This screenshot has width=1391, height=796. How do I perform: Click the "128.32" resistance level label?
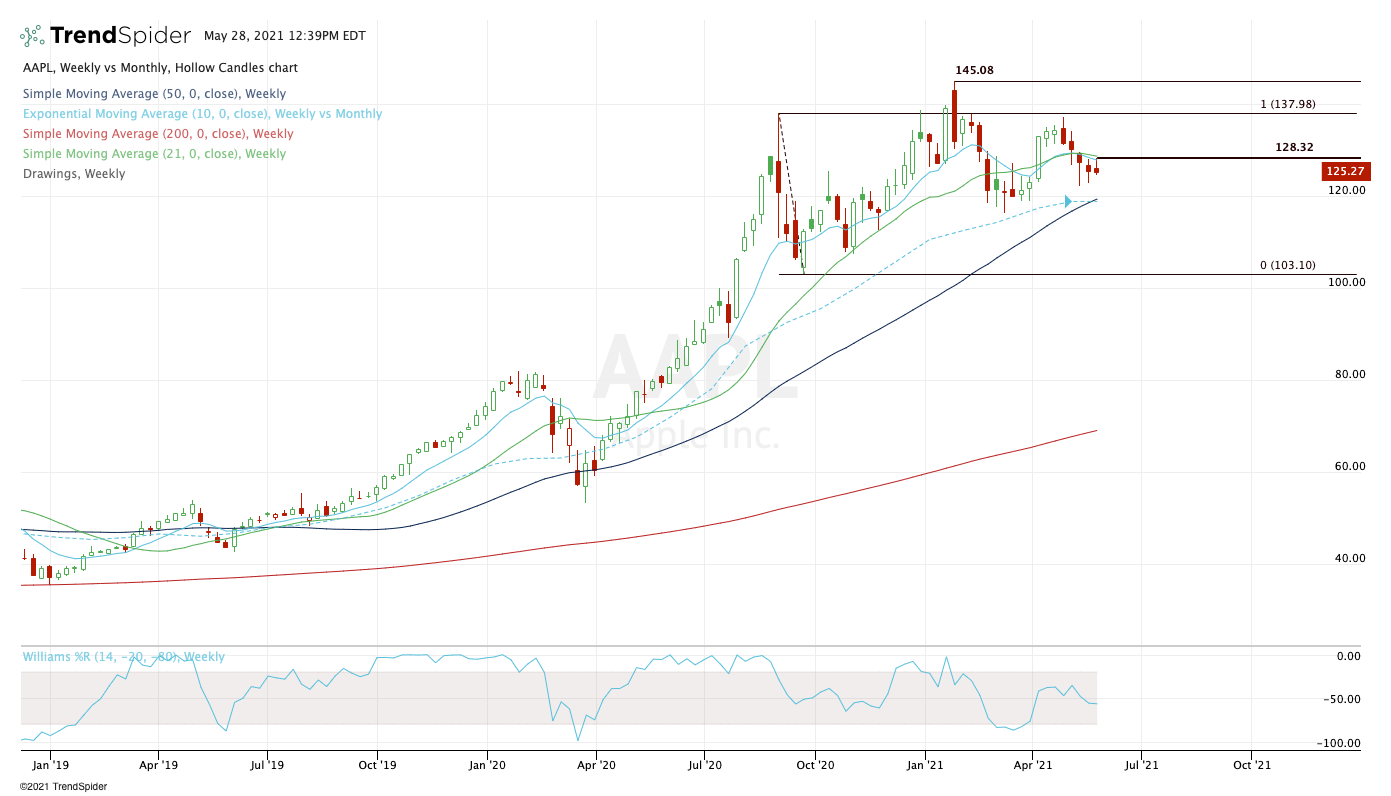pyautogui.click(x=1294, y=147)
